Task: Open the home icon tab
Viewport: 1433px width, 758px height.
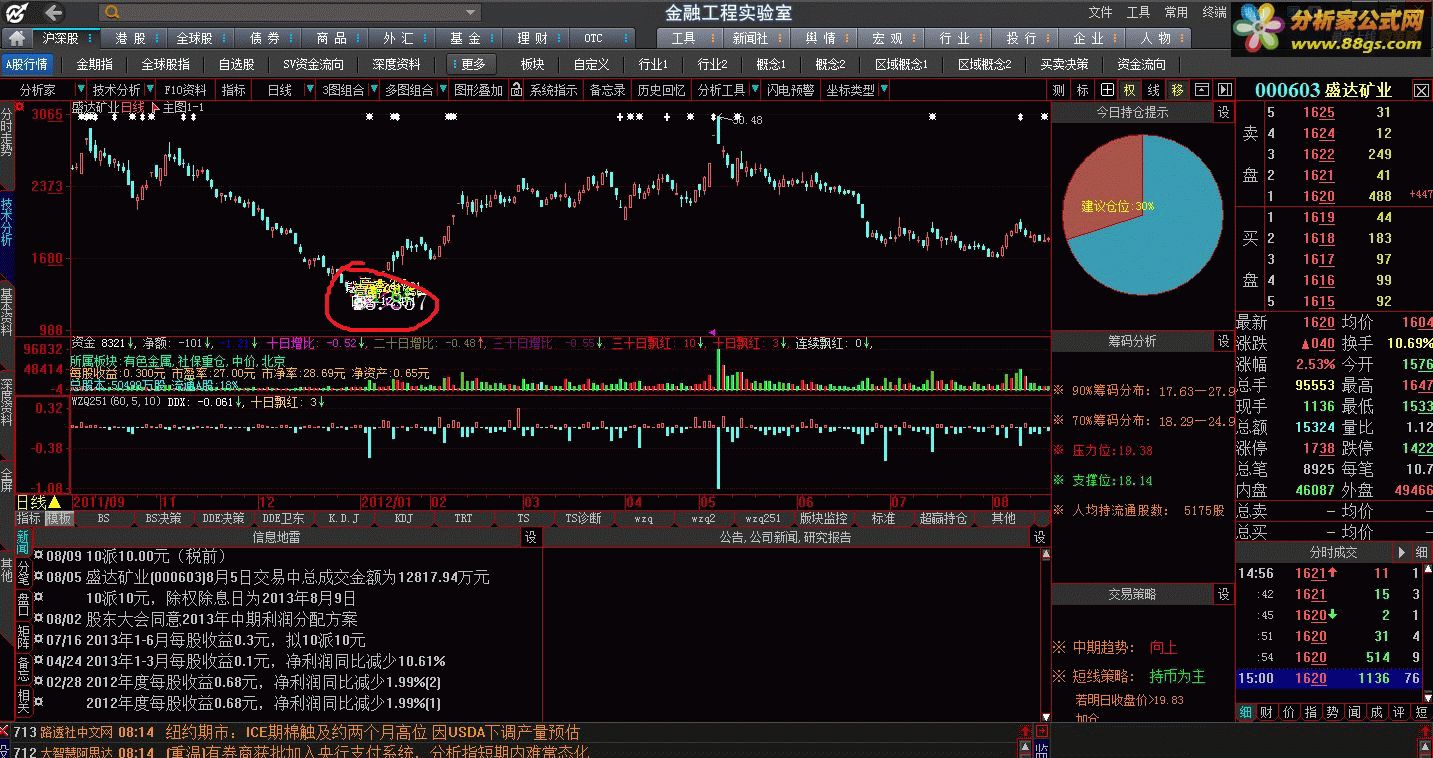Action: [16, 39]
